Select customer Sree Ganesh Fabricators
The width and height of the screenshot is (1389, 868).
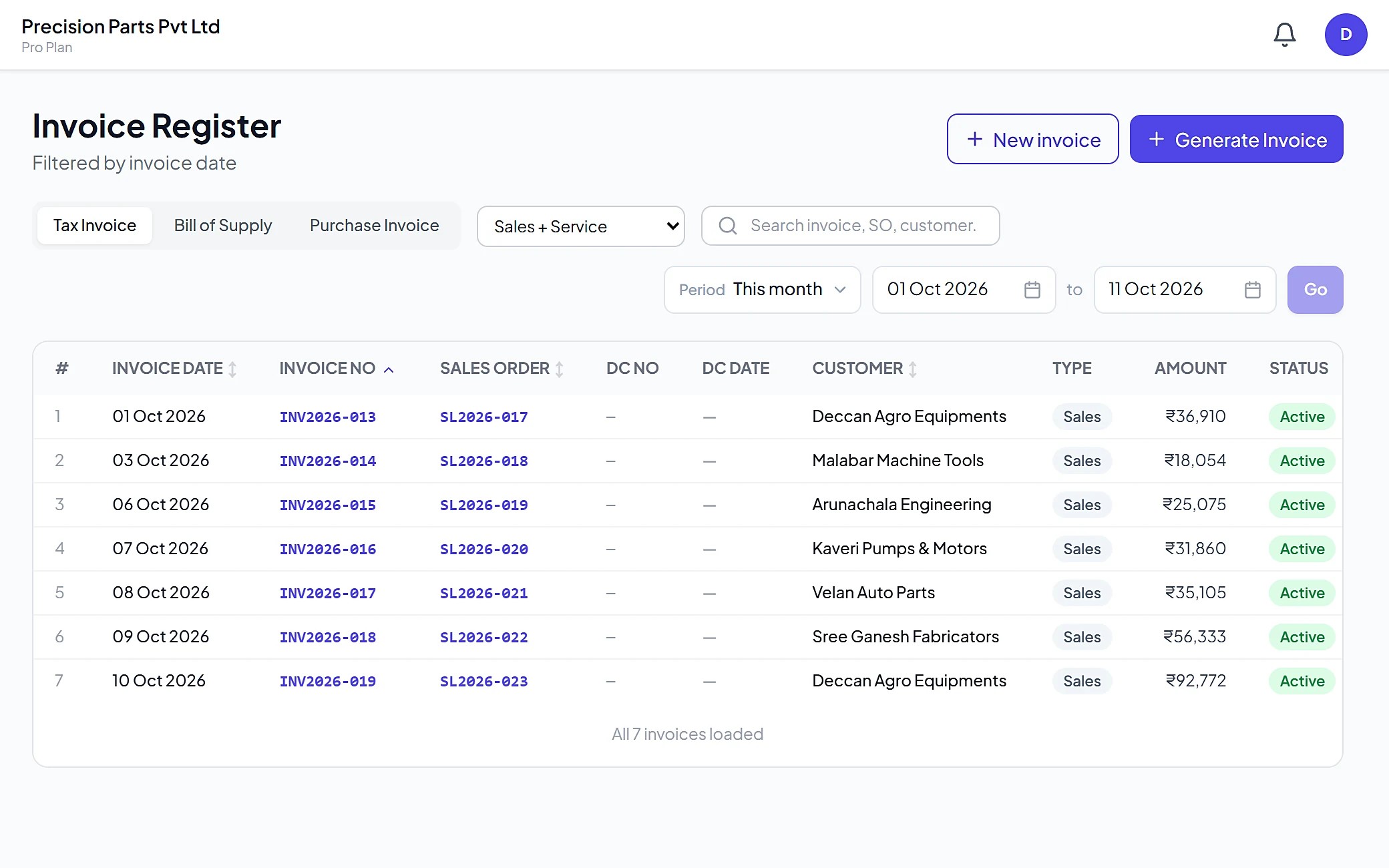[906, 637]
